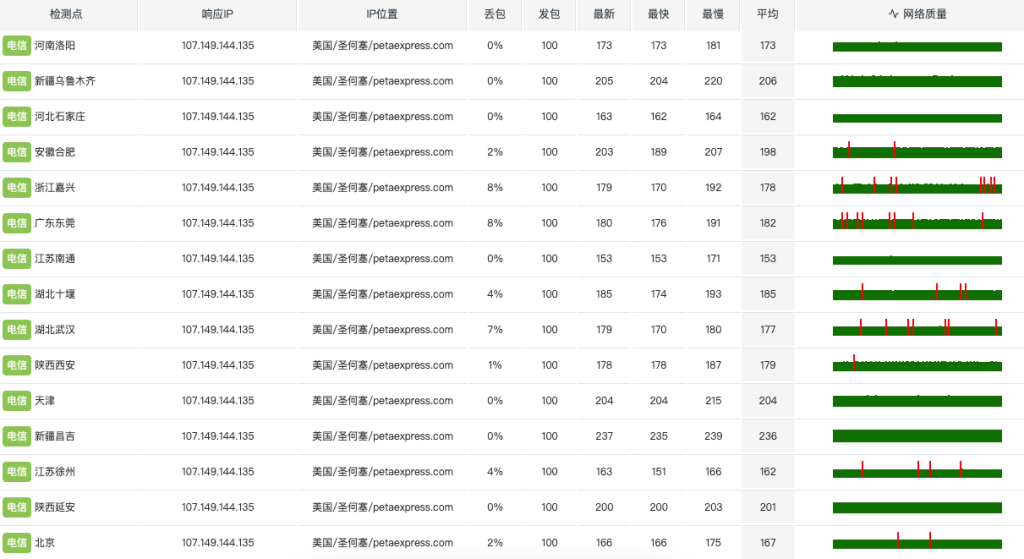Open 107.149.144.135 in the 河北石家庄 row
The image size is (1024, 559).
217,116
